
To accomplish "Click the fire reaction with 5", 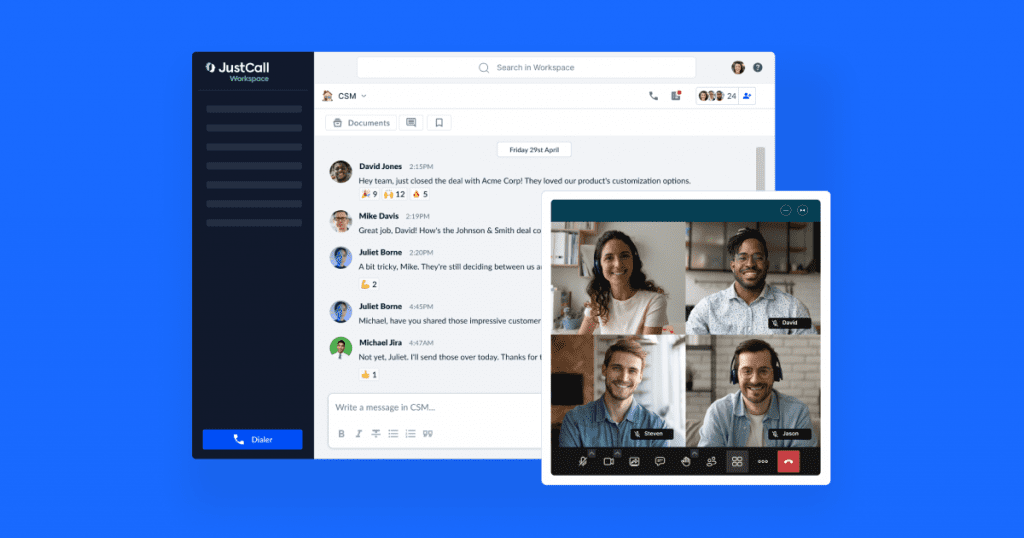I will [x=420, y=195].
